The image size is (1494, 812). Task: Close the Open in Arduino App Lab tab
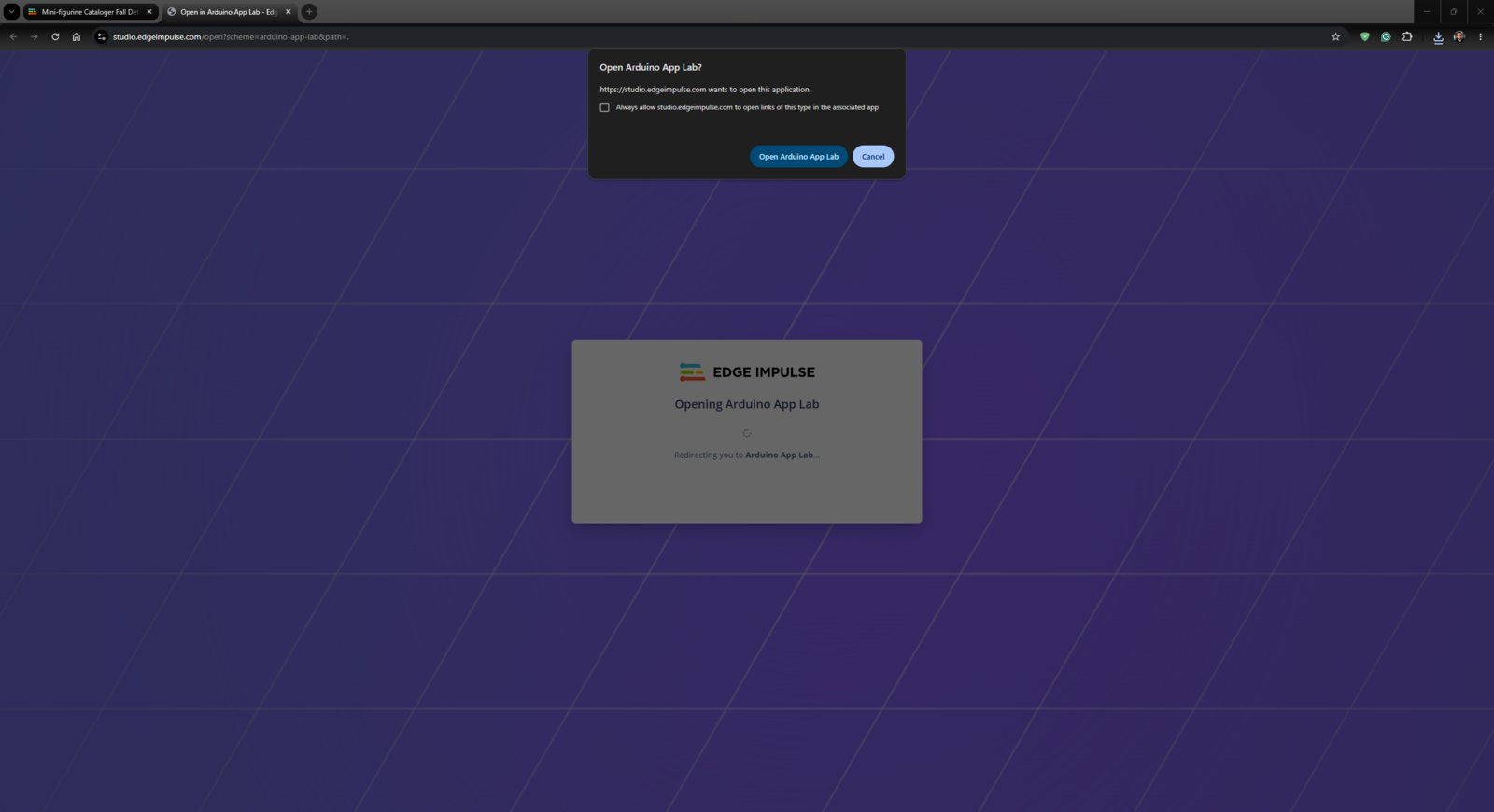point(288,12)
